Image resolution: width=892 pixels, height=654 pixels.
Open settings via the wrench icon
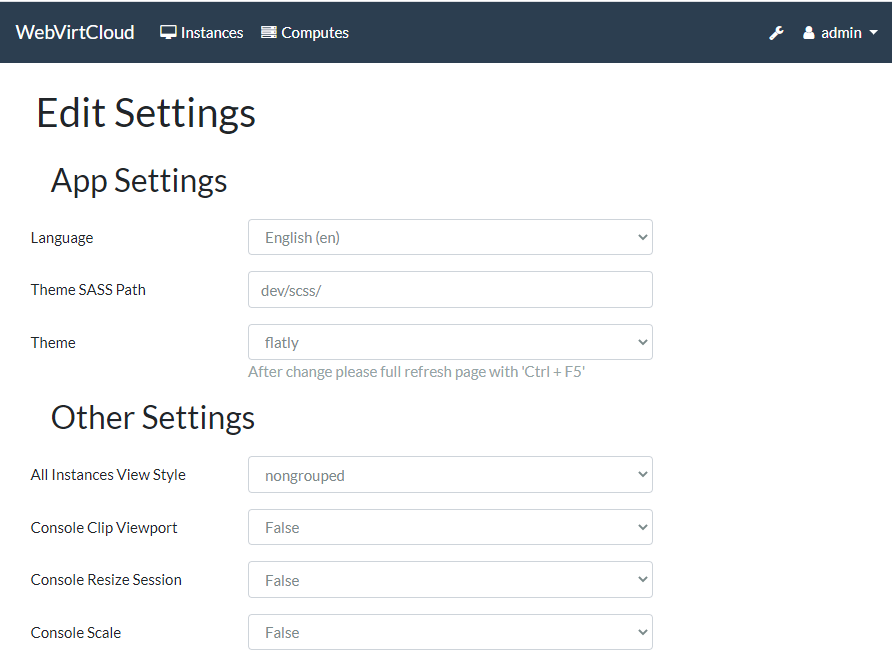pyautogui.click(x=776, y=33)
